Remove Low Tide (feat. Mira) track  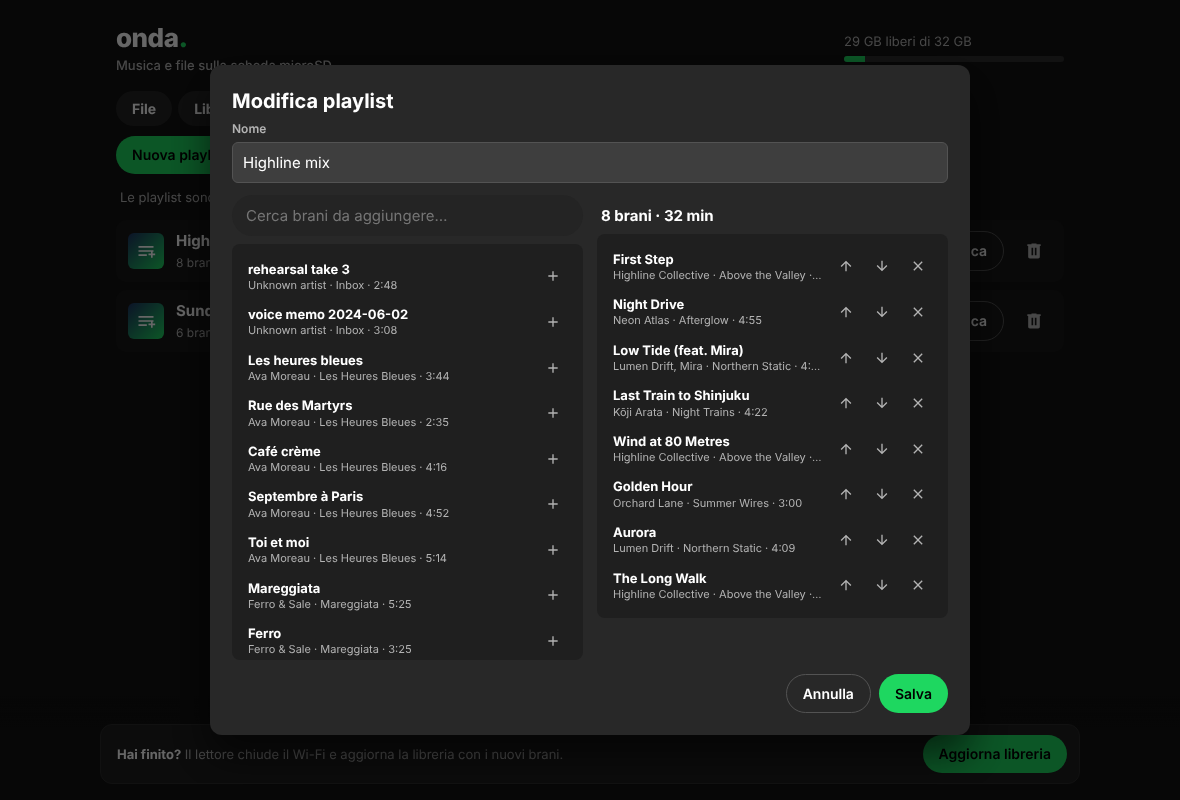[917, 358]
